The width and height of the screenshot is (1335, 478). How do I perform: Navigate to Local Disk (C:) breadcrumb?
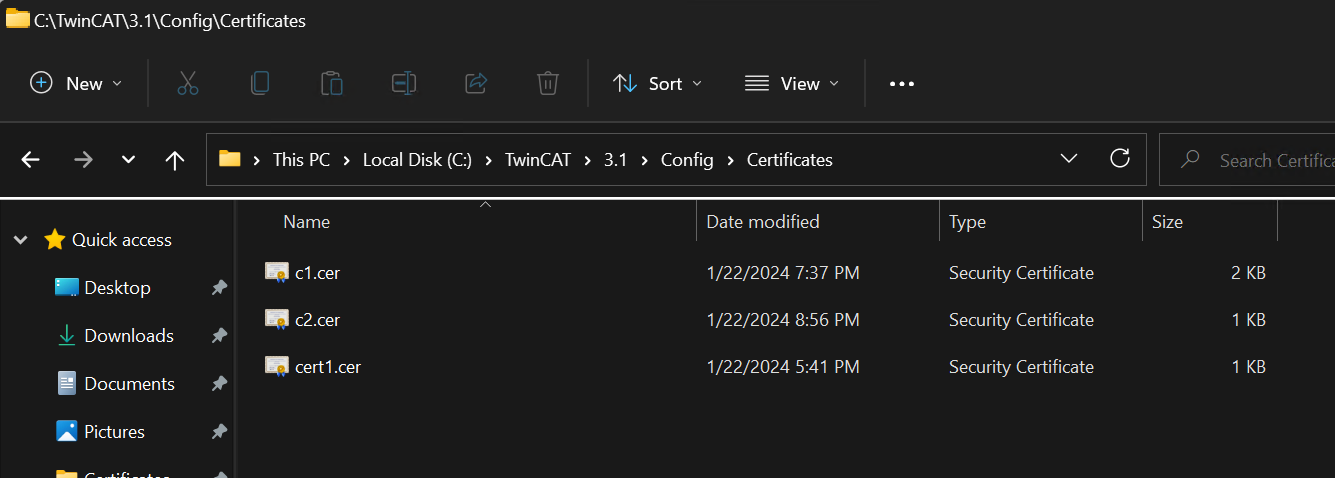417,160
